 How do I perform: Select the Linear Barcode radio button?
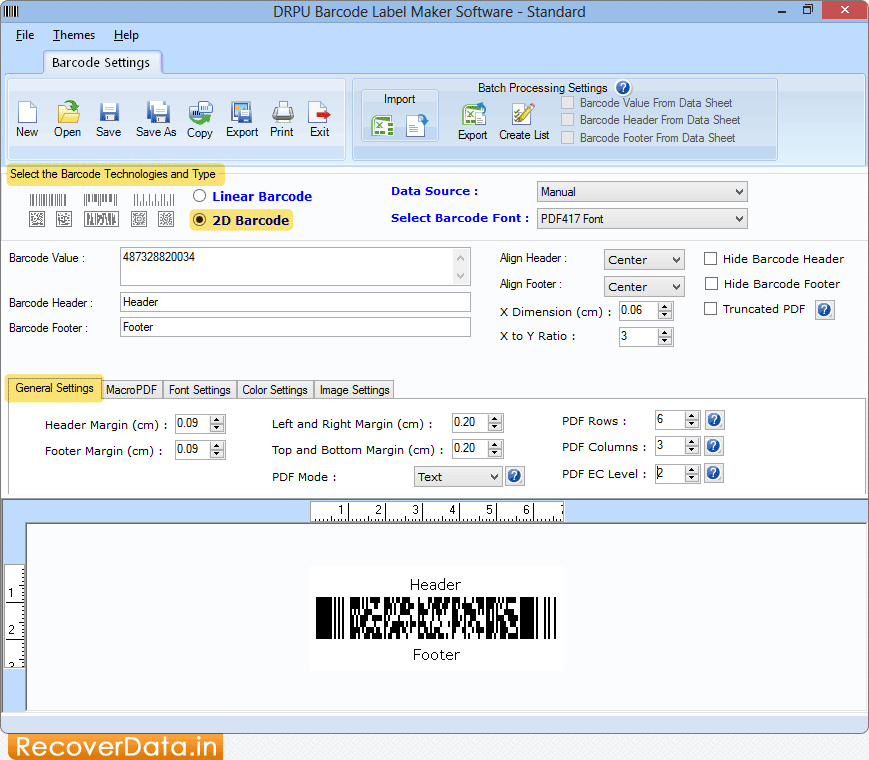[199, 196]
